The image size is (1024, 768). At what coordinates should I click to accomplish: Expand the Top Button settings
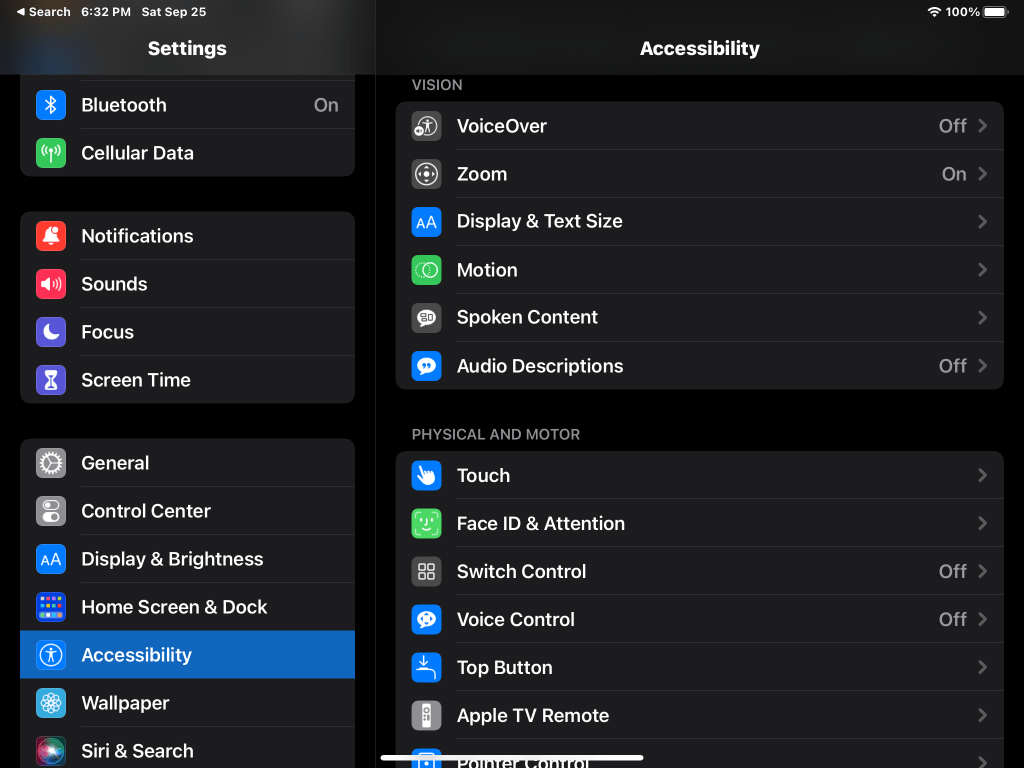point(700,667)
